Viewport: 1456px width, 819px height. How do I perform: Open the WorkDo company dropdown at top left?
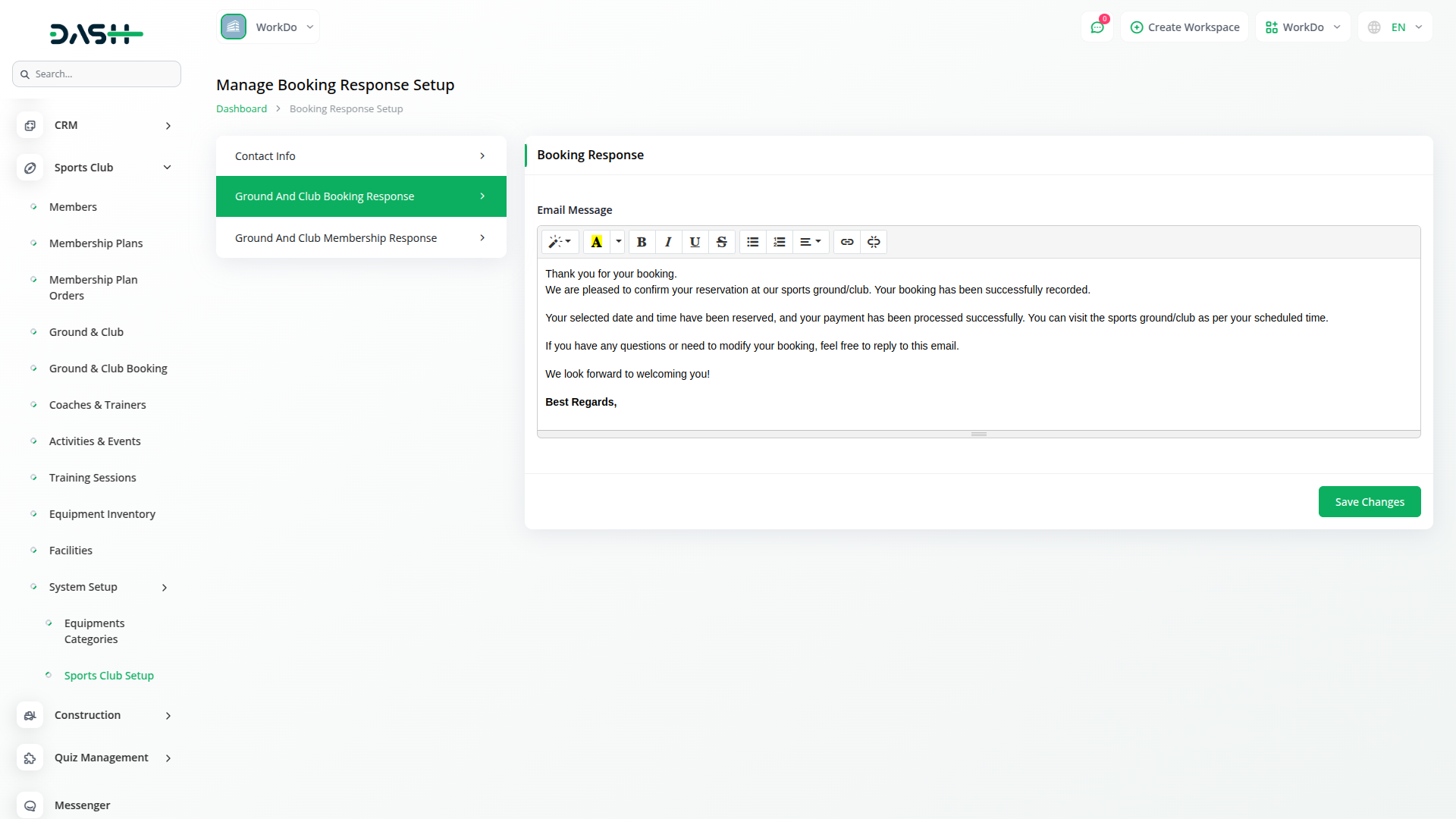tap(268, 27)
